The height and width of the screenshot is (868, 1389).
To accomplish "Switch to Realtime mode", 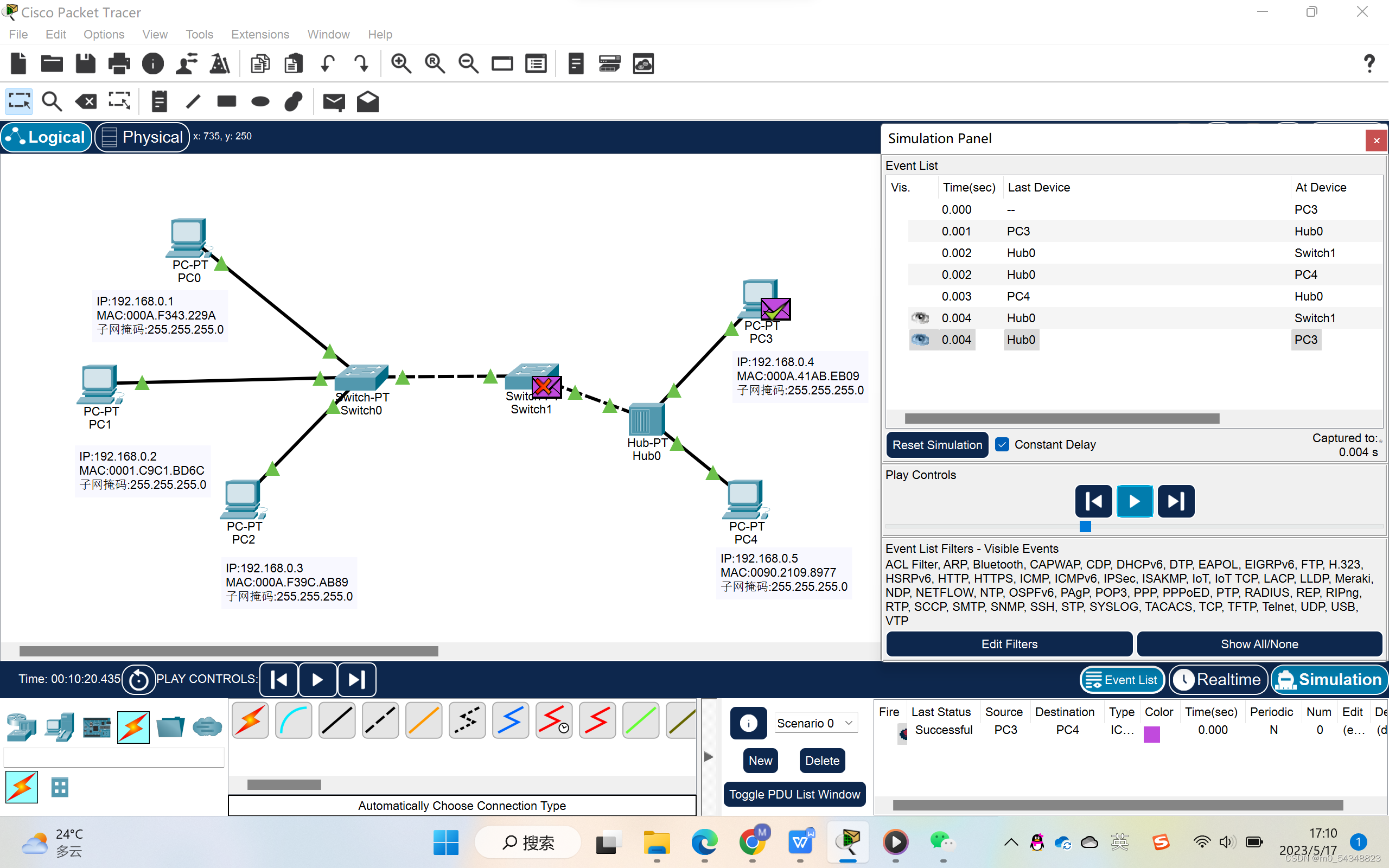I will point(1219,680).
